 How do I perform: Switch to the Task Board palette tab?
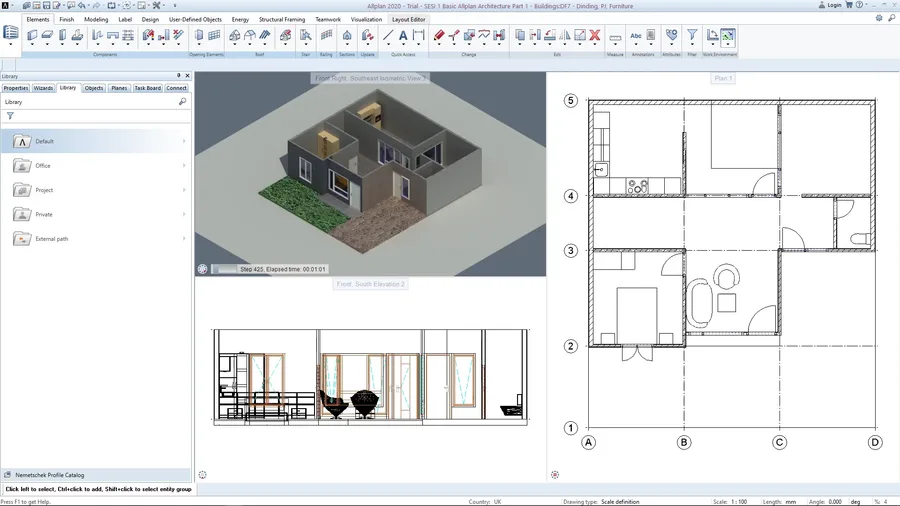tap(148, 88)
